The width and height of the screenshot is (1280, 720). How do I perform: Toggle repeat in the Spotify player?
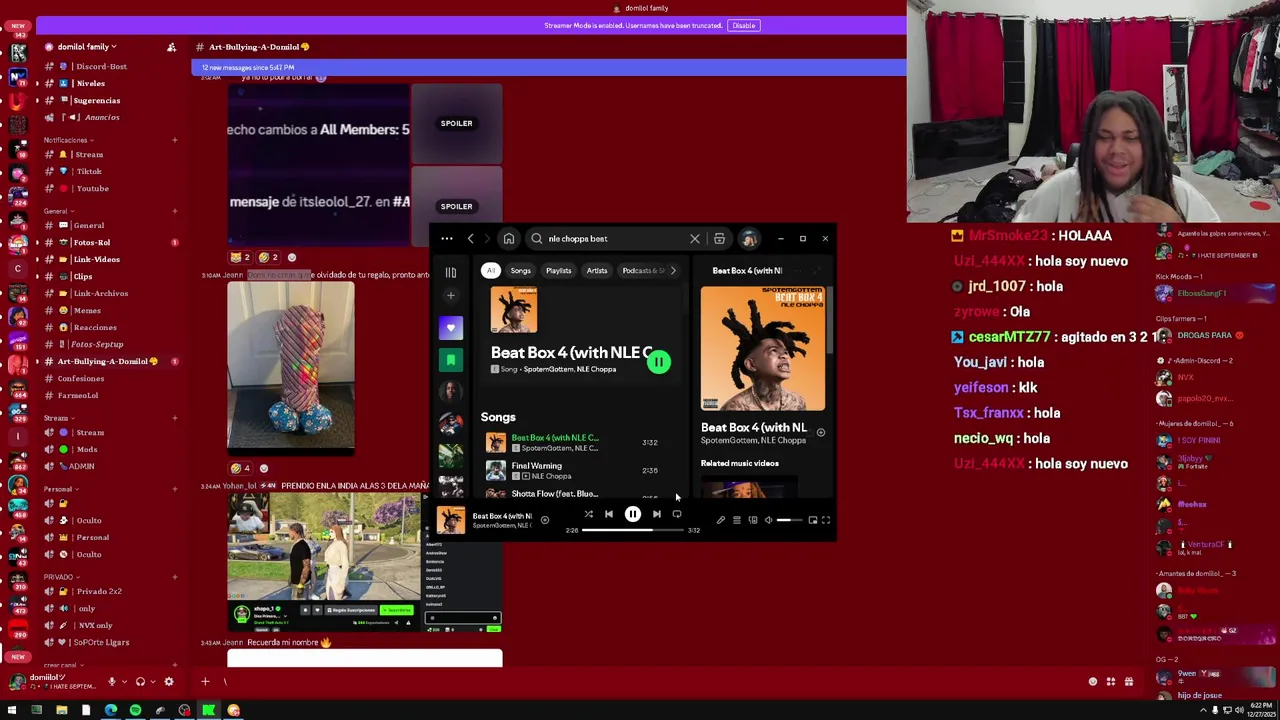[x=677, y=514]
